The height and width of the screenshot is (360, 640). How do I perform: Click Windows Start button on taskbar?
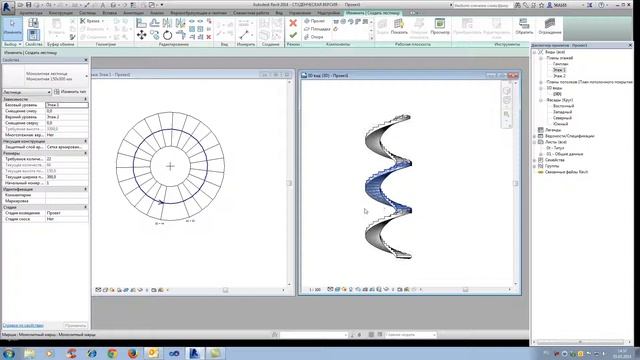coord(9,353)
